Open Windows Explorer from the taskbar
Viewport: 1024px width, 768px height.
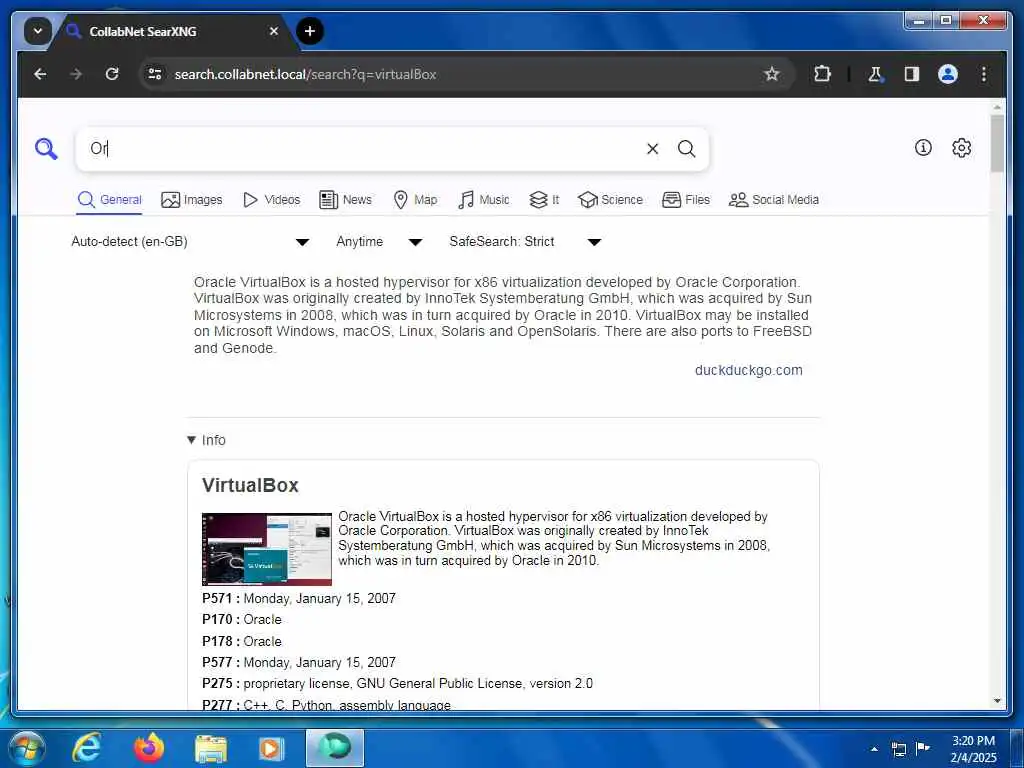[x=210, y=748]
